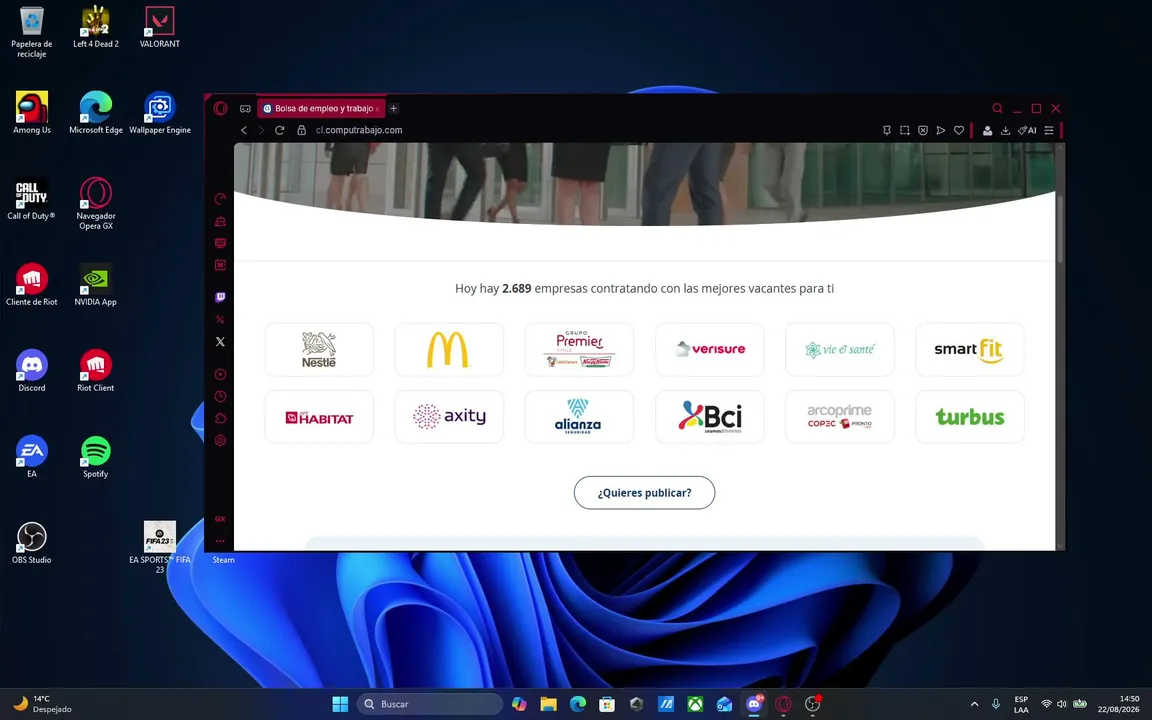The width and height of the screenshot is (1152, 720).
Task: Open the Nestlé company card
Action: tap(319, 350)
